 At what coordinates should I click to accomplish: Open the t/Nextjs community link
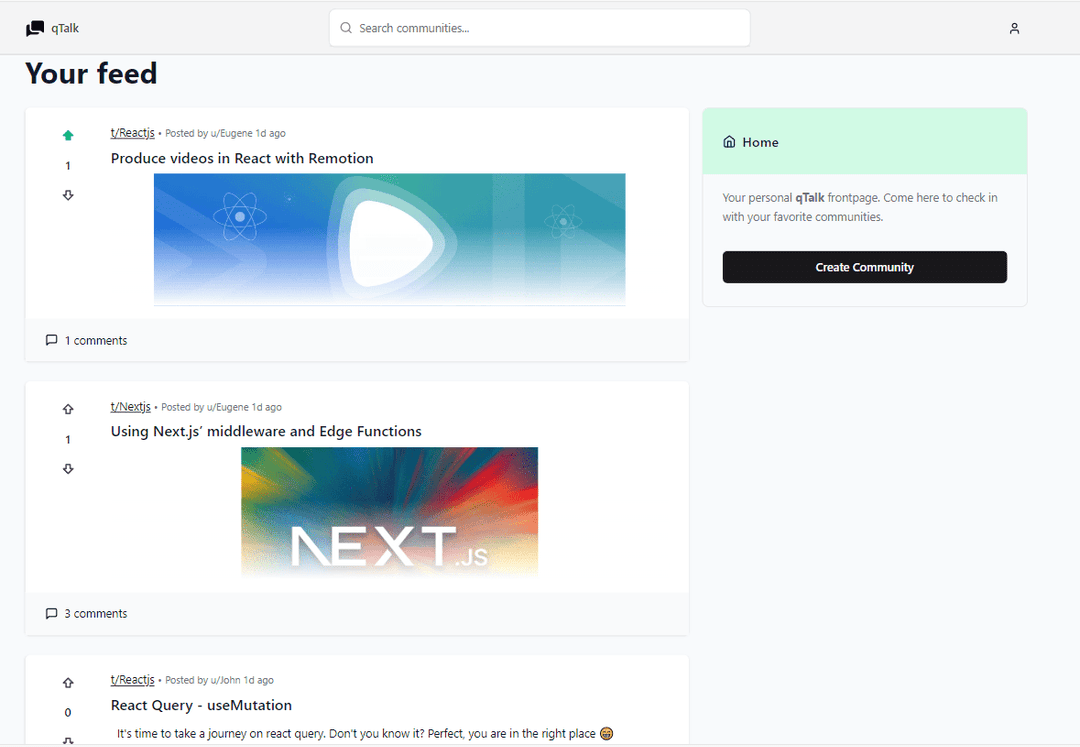click(130, 406)
